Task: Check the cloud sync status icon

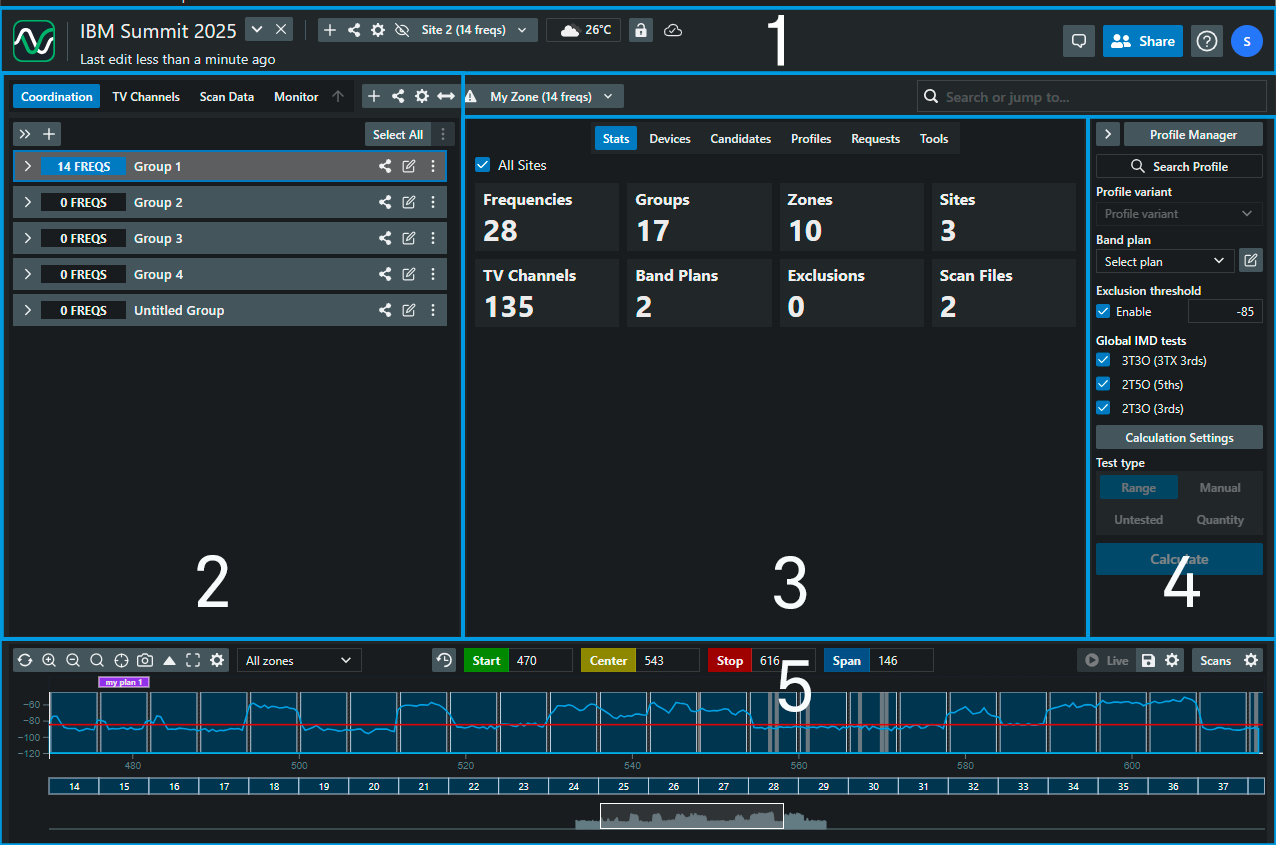Action: click(674, 30)
